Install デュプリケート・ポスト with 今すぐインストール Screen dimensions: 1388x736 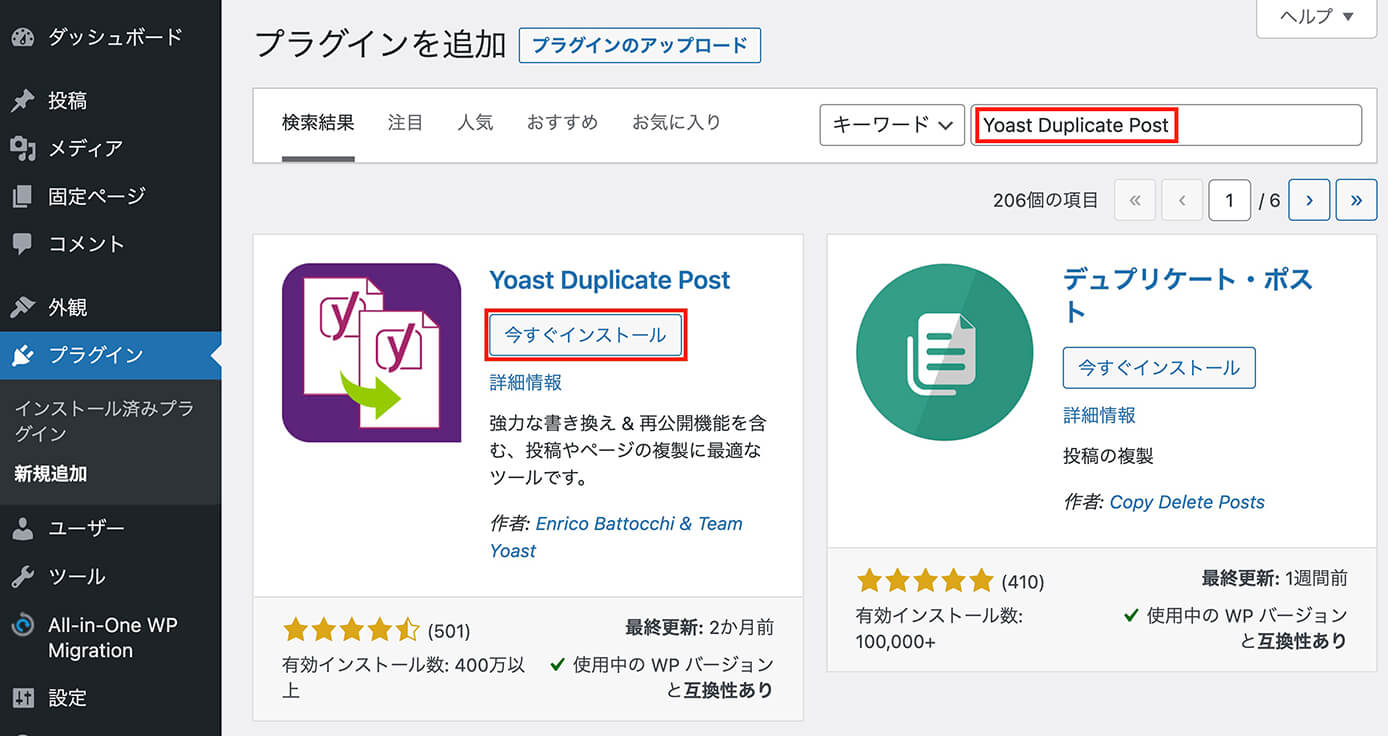[1159, 368]
